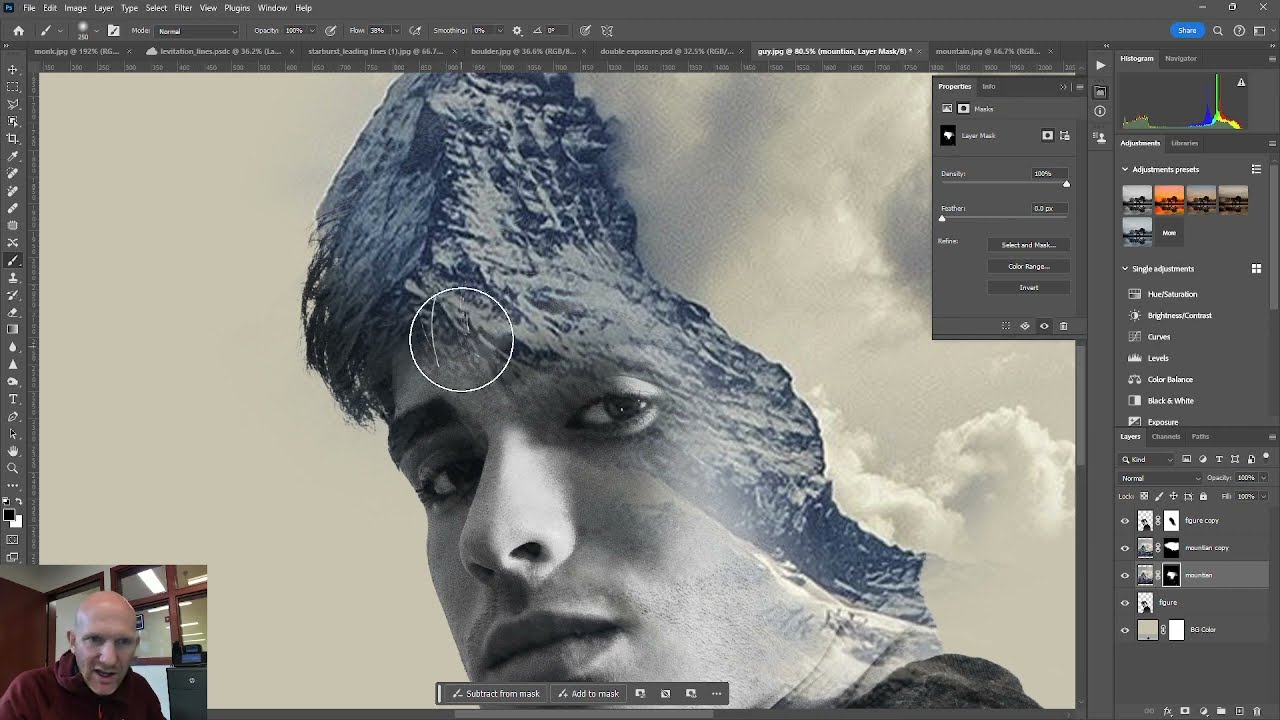The image size is (1280, 720).
Task: Go to the Home screen icon
Action: click(18, 31)
